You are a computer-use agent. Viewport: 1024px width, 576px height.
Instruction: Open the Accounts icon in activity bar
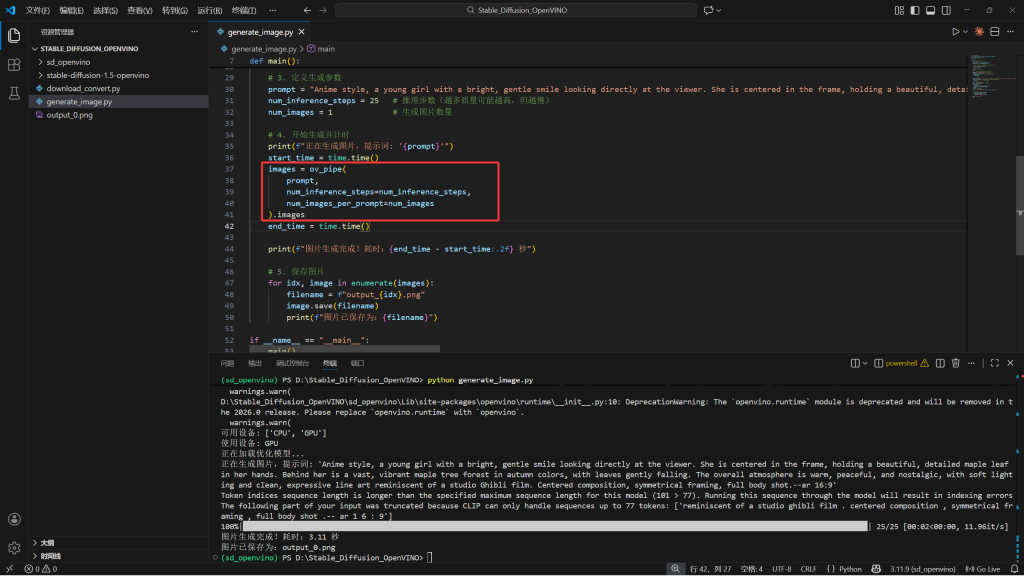pyautogui.click(x=14, y=519)
